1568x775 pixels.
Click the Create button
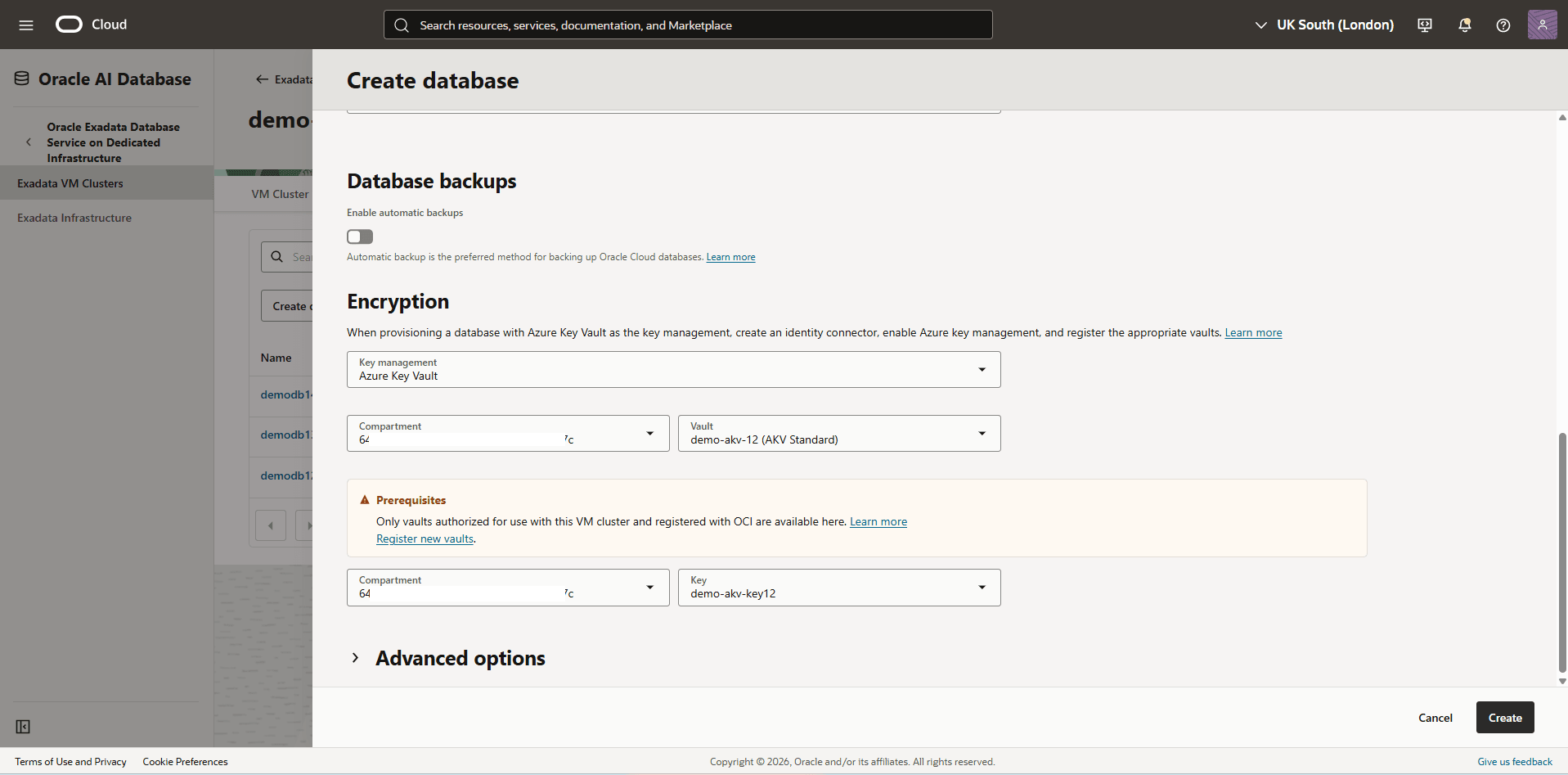click(1504, 717)
